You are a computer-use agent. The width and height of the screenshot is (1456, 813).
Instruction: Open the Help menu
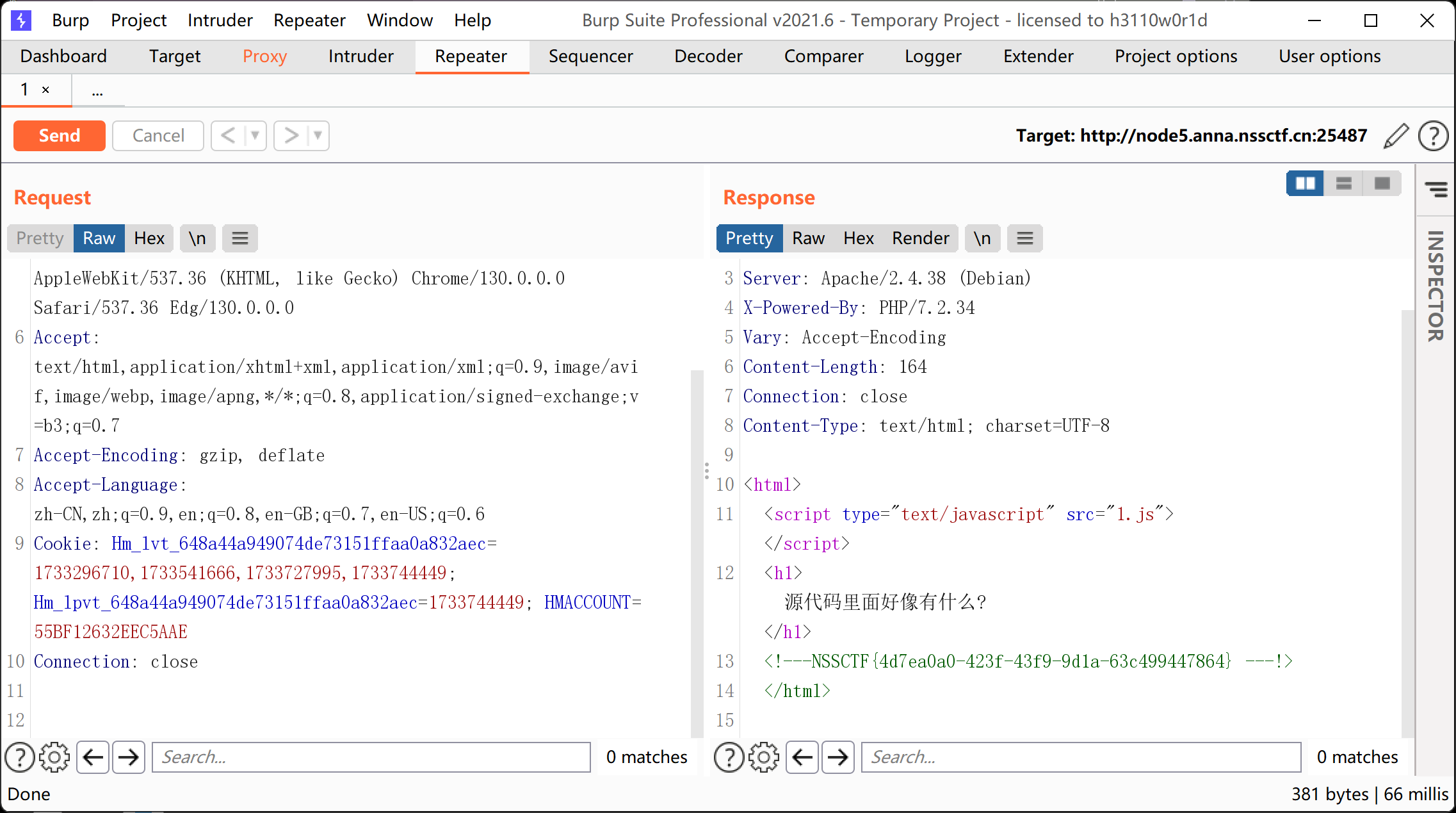473,21
